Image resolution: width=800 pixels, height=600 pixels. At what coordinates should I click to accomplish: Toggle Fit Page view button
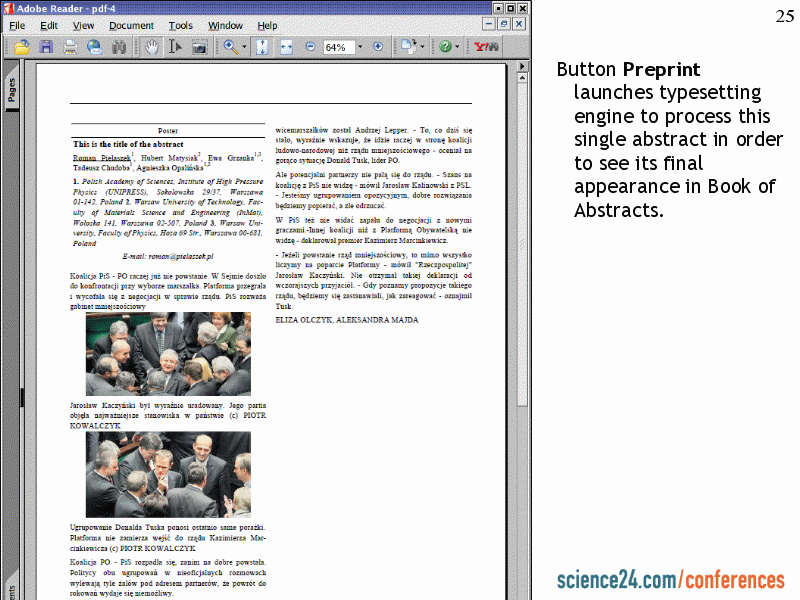tap(262, 47)
